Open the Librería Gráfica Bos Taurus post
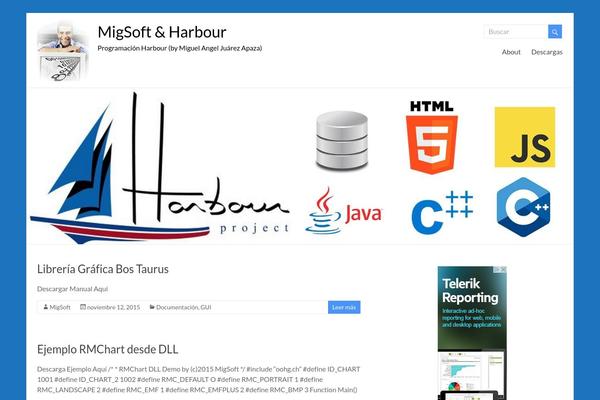The height and width of the screenshot is (400, 600). 103,269
